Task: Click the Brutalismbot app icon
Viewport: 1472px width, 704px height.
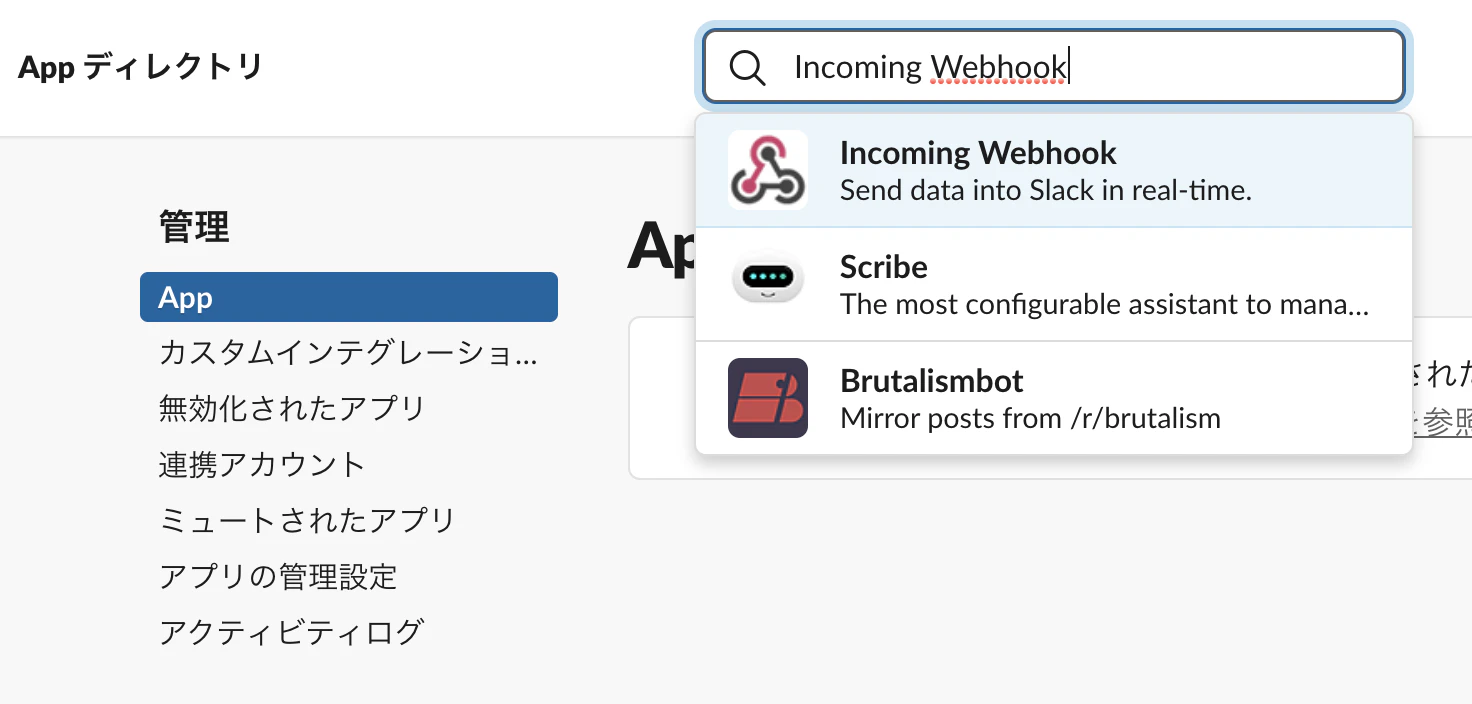Action: click(767, 398)
